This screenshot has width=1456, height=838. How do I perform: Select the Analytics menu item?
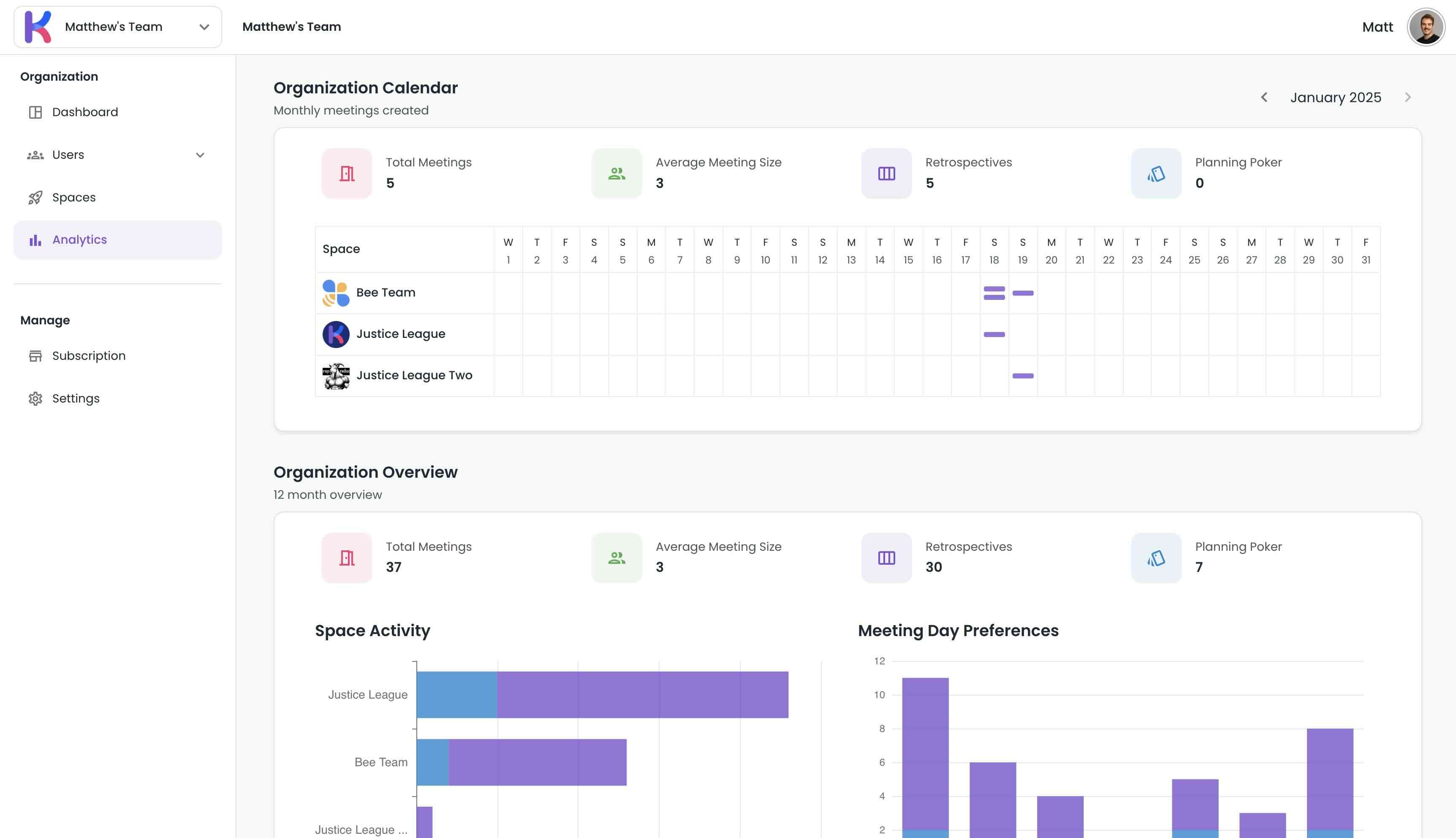coord(79,239)
